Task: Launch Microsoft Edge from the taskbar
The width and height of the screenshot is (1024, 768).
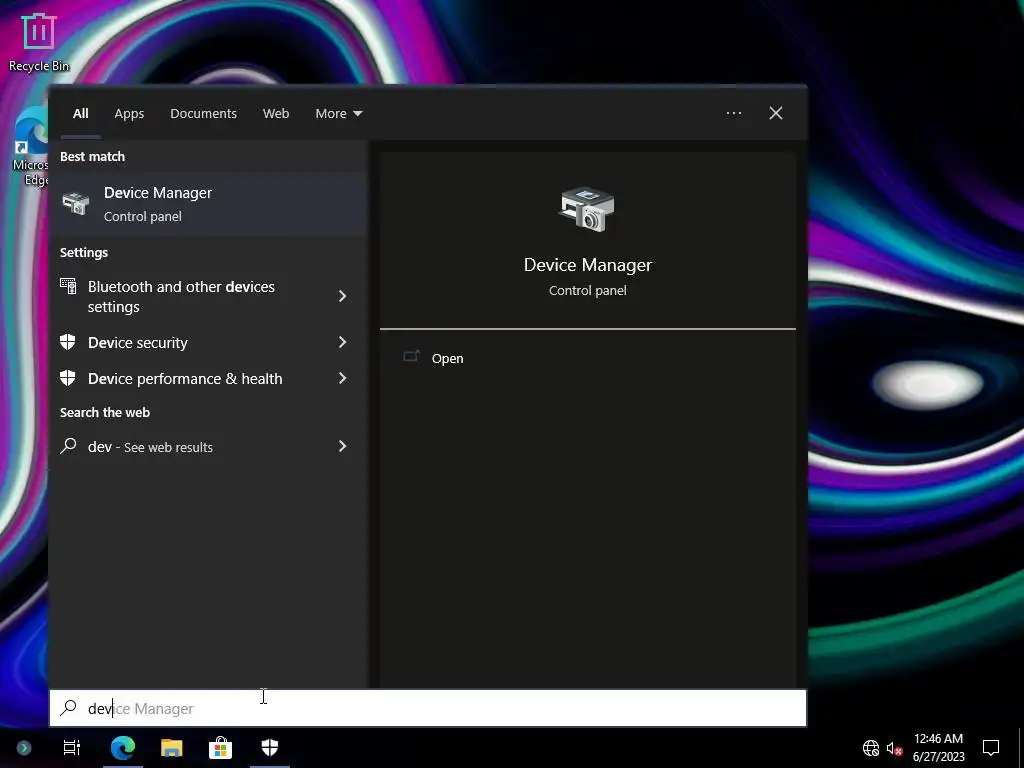Action: [x=123, y=747]
